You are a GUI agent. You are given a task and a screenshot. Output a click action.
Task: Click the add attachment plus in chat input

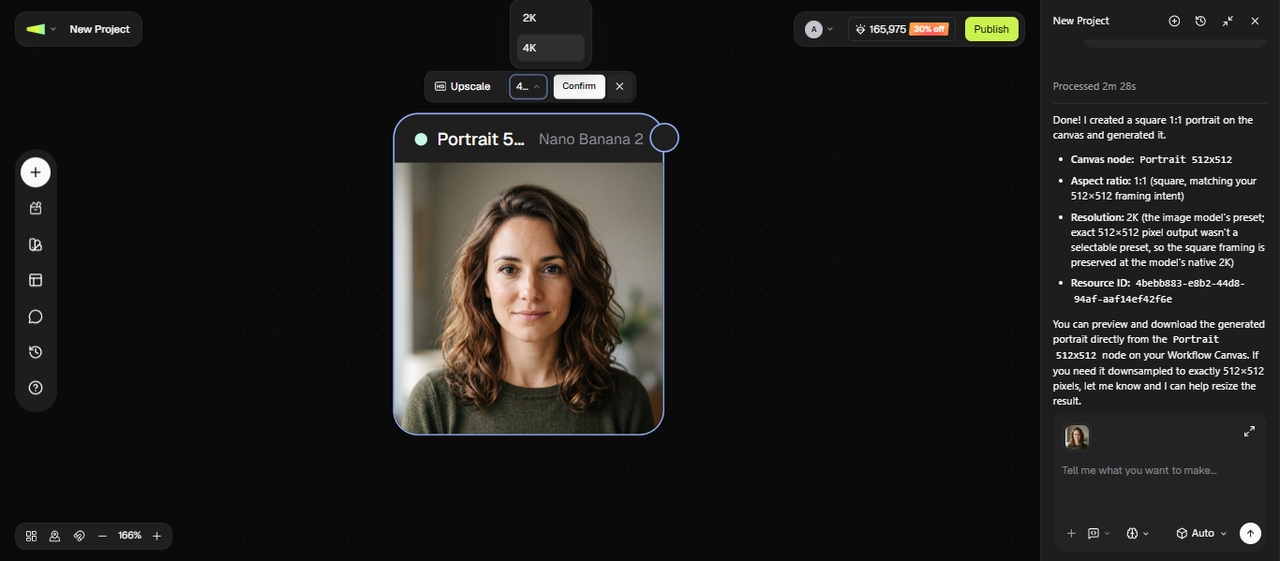1071,533
